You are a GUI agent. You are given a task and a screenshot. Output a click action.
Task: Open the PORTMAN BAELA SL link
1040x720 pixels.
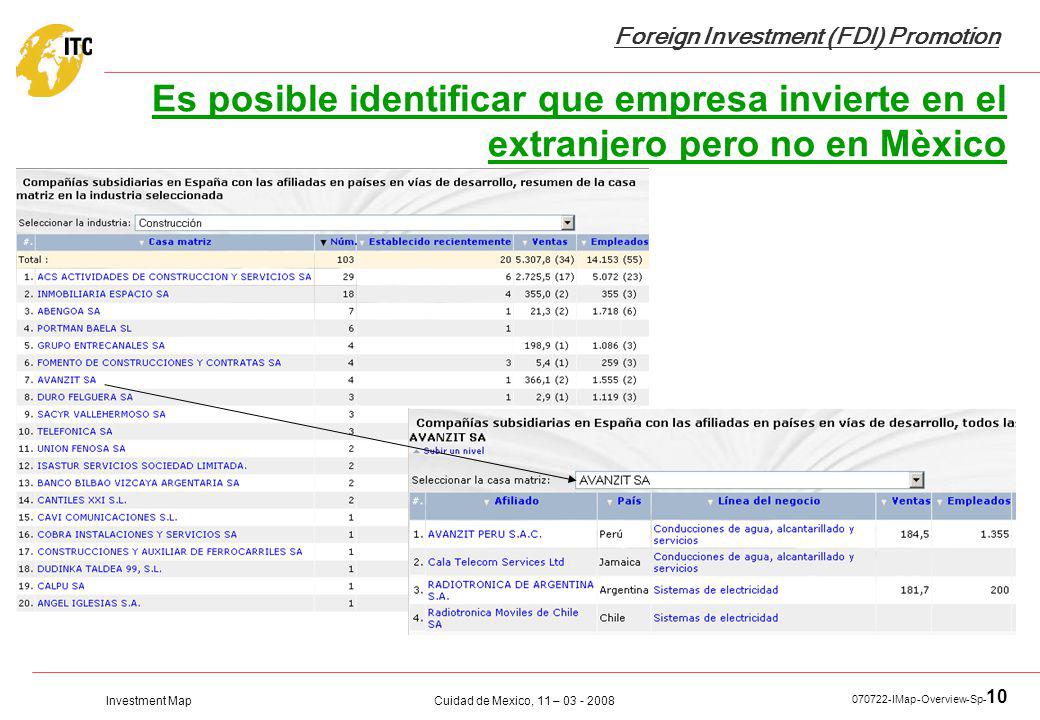point(84,329)
